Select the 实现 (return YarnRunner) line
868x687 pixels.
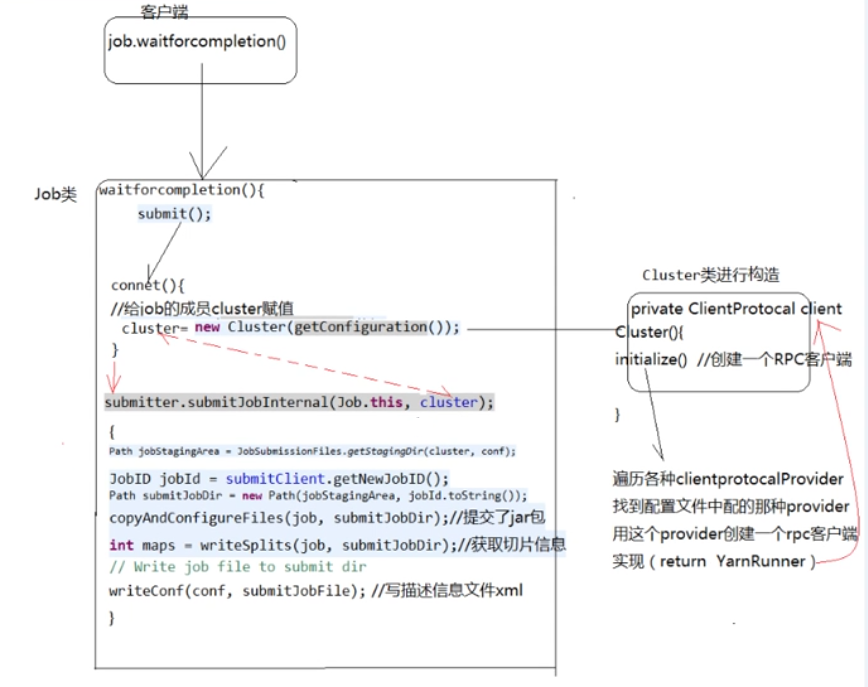pos(714,561)
